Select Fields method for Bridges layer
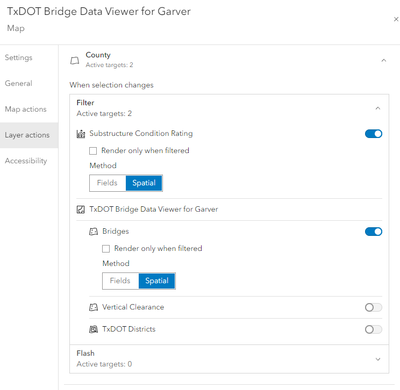 pos(120,281)
